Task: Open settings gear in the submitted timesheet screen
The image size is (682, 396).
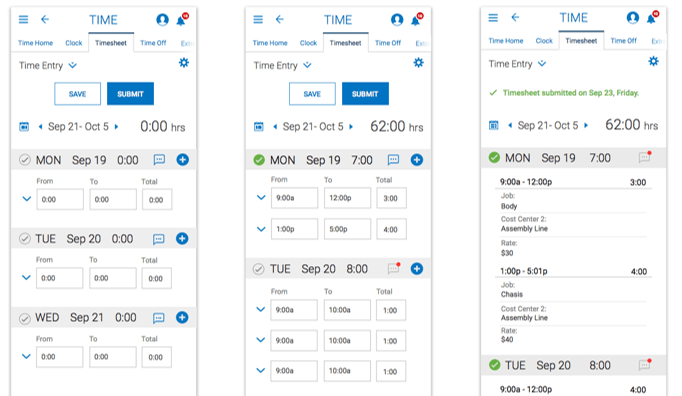Action: point(653,61)
